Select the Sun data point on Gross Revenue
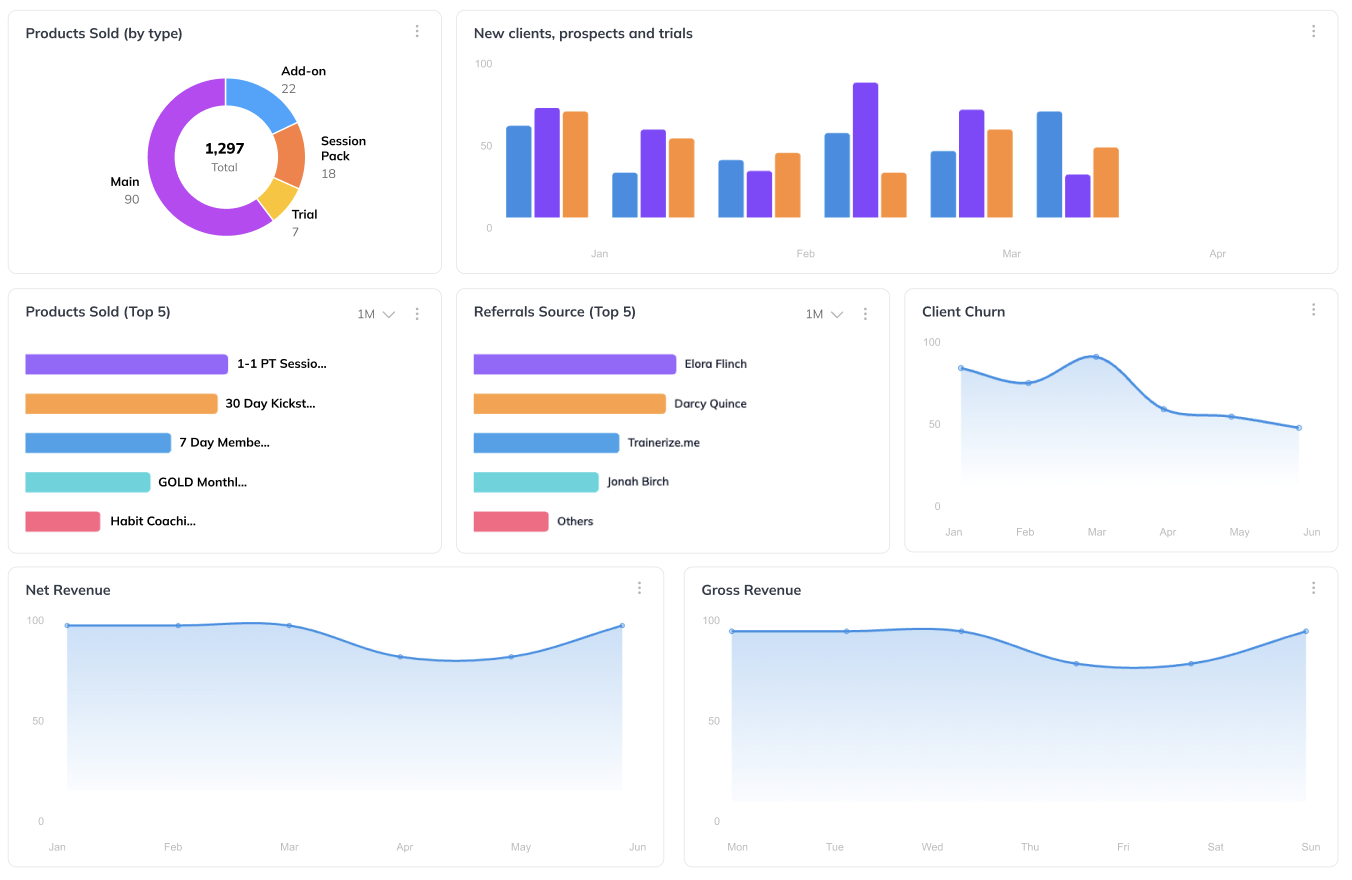The height and width of the screenshot is (880, 1352). tap(1306, 632)
